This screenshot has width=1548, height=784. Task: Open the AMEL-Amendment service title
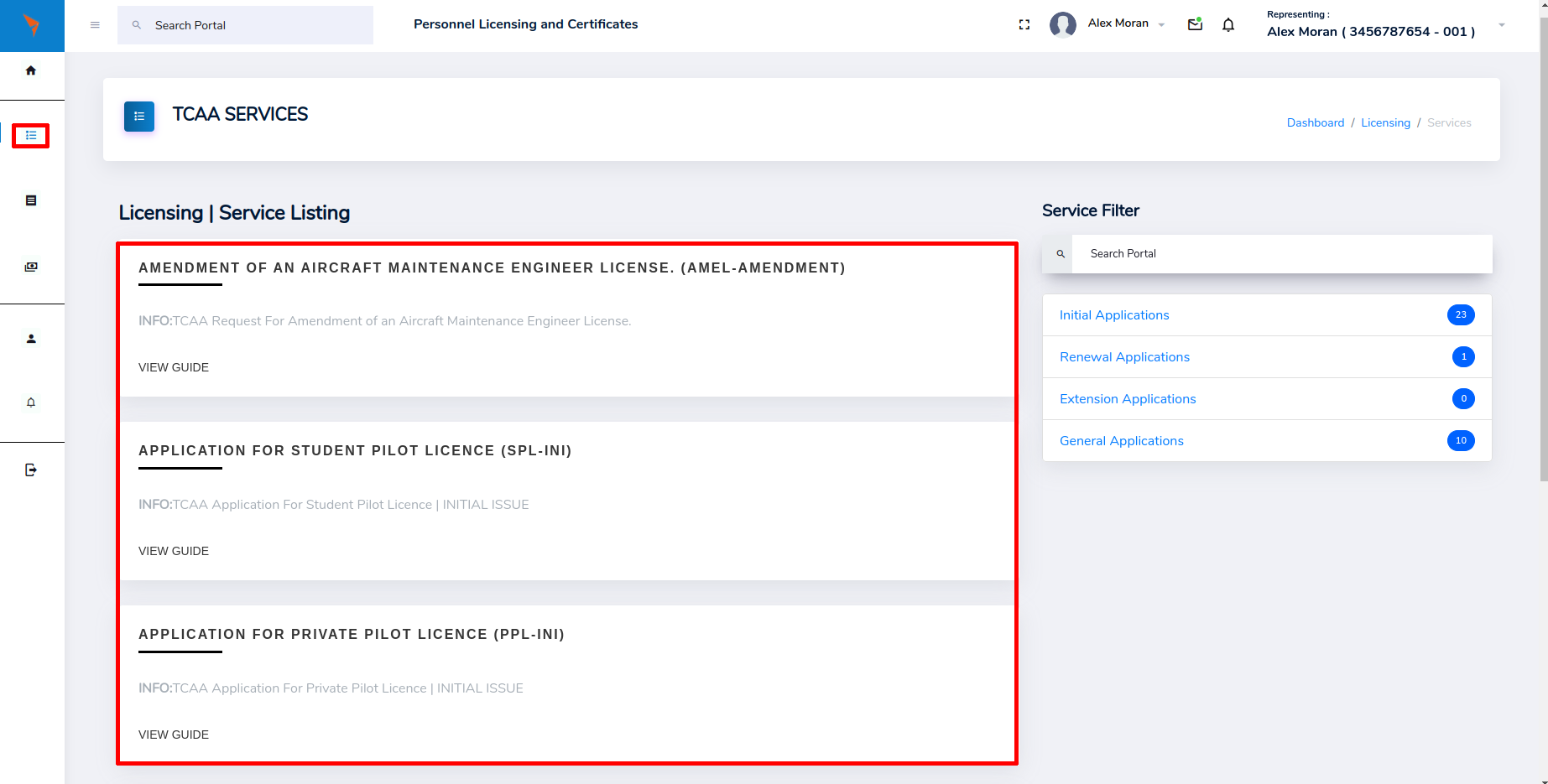tap(492, 268)
